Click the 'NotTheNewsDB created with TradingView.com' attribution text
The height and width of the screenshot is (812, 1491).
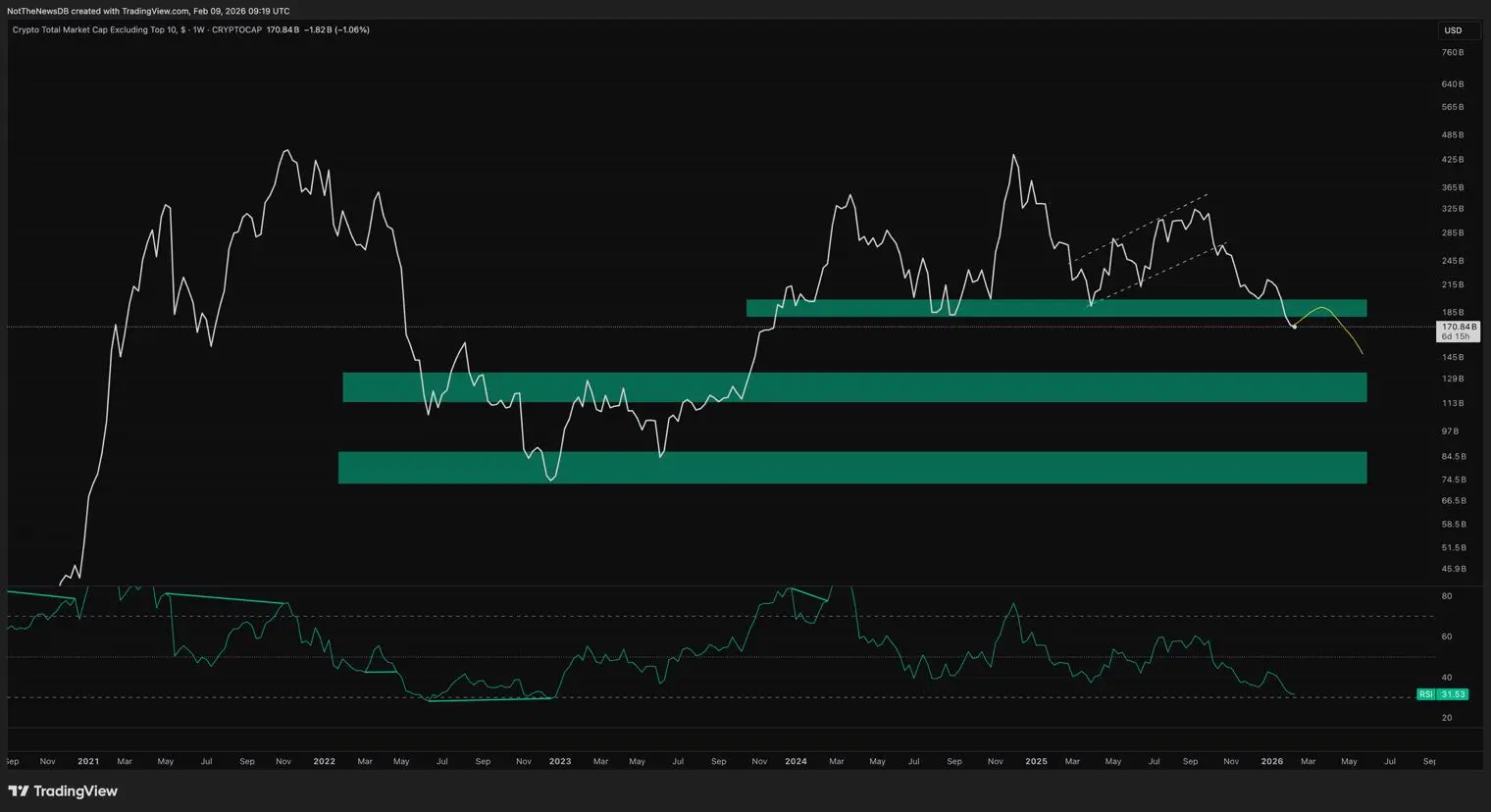click(98, 11)
